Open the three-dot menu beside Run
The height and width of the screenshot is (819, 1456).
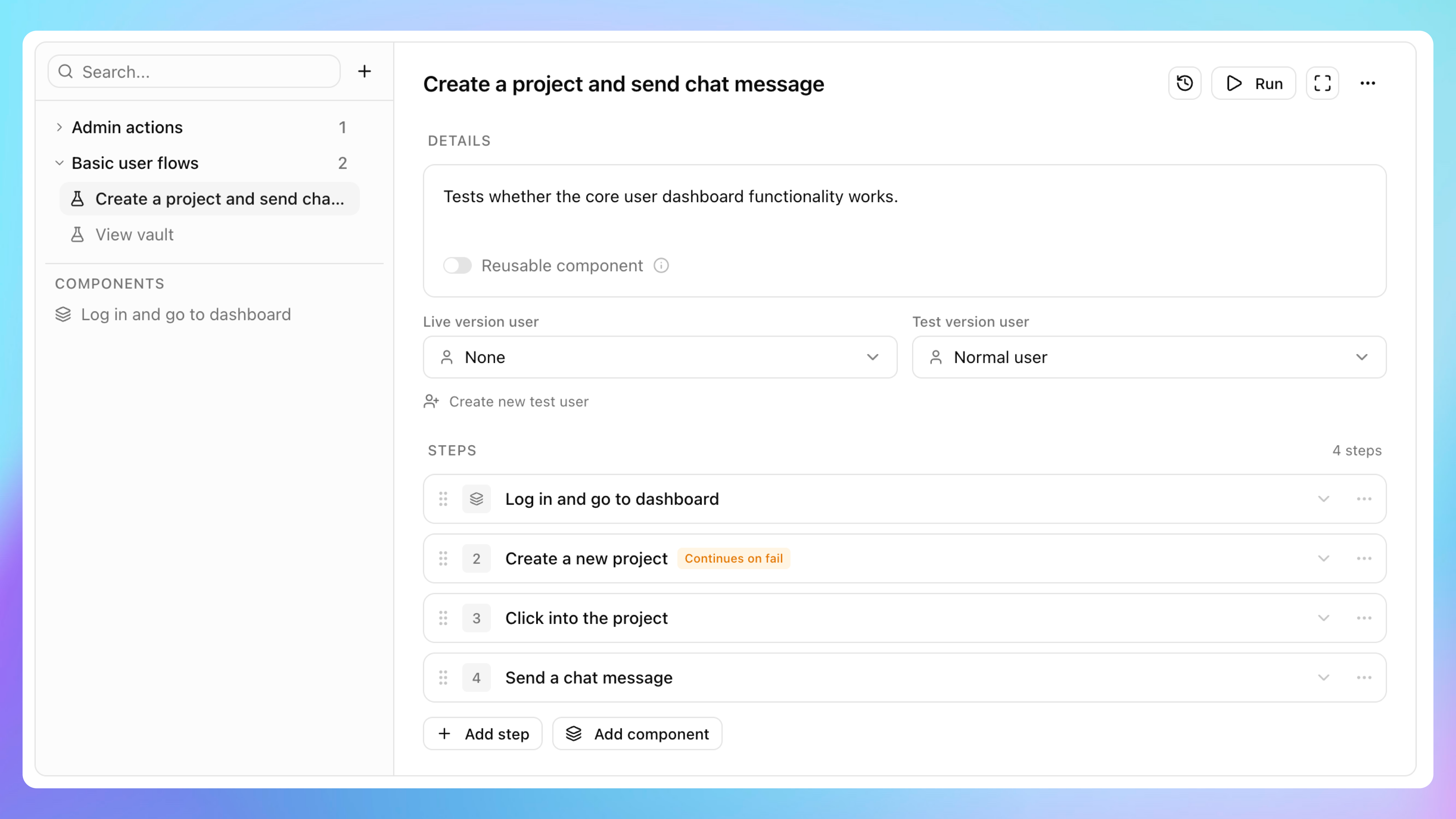(x=1367, y=84)
